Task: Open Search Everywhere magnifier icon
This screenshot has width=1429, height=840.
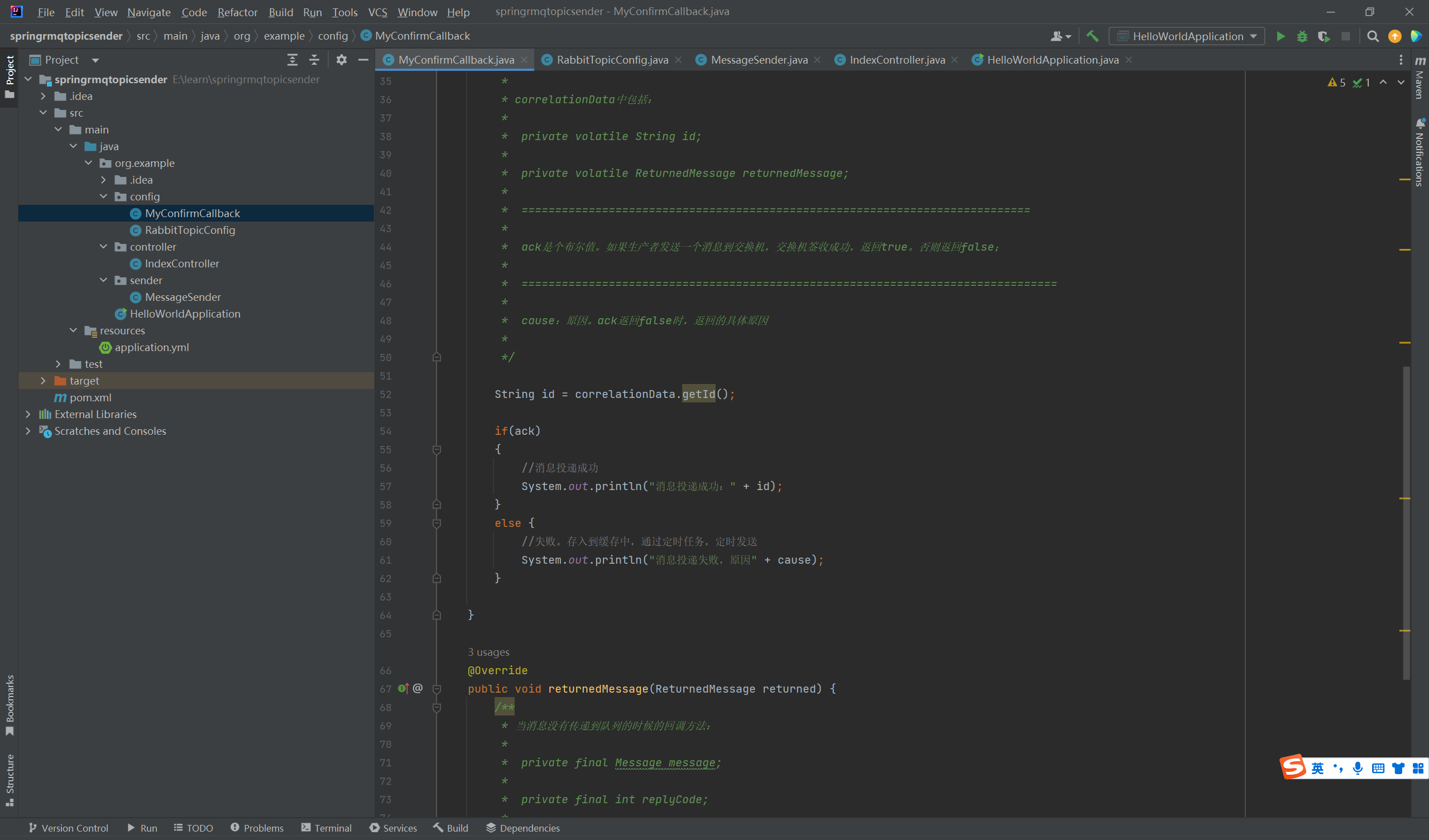Action: [1372, 36]
